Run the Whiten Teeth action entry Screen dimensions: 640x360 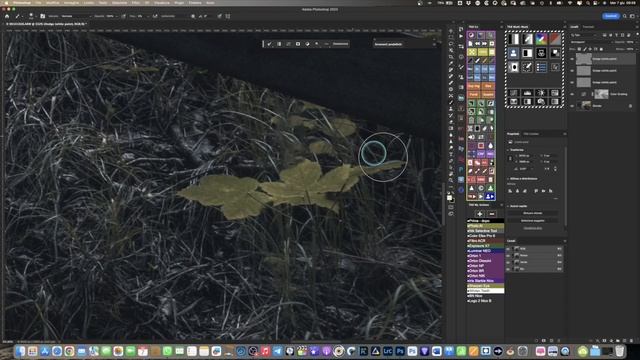pos(485,291)
